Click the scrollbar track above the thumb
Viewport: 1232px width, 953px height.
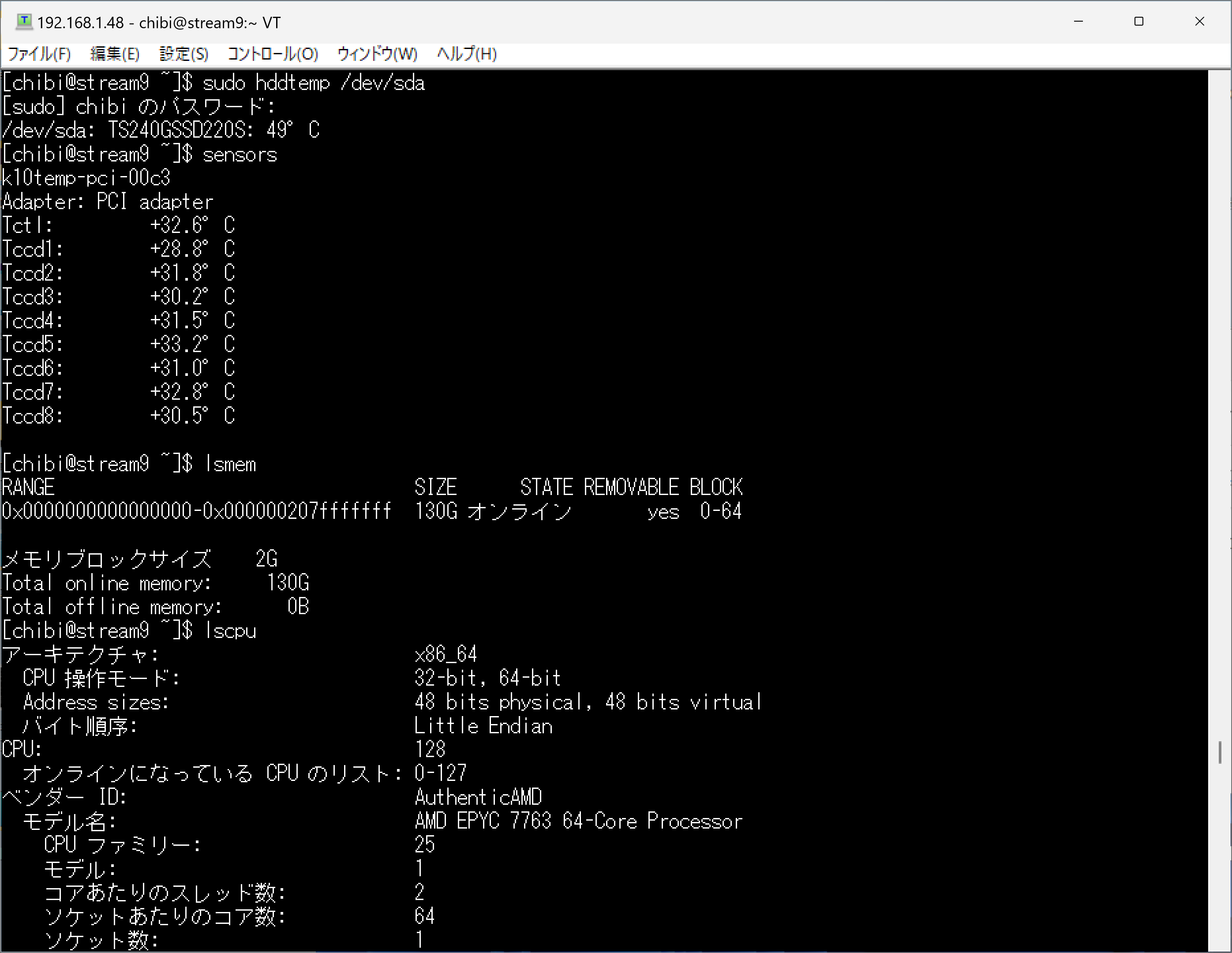[1220, 395]
